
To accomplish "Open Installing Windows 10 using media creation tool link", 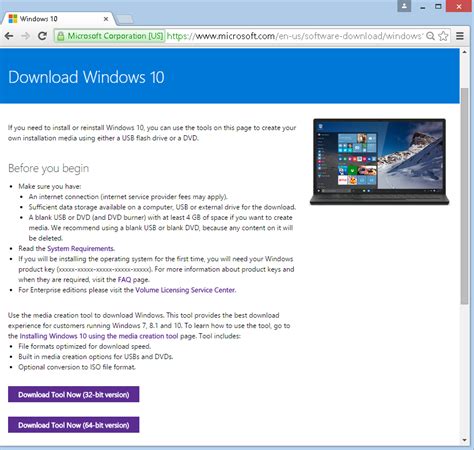I will pos(99,336).
